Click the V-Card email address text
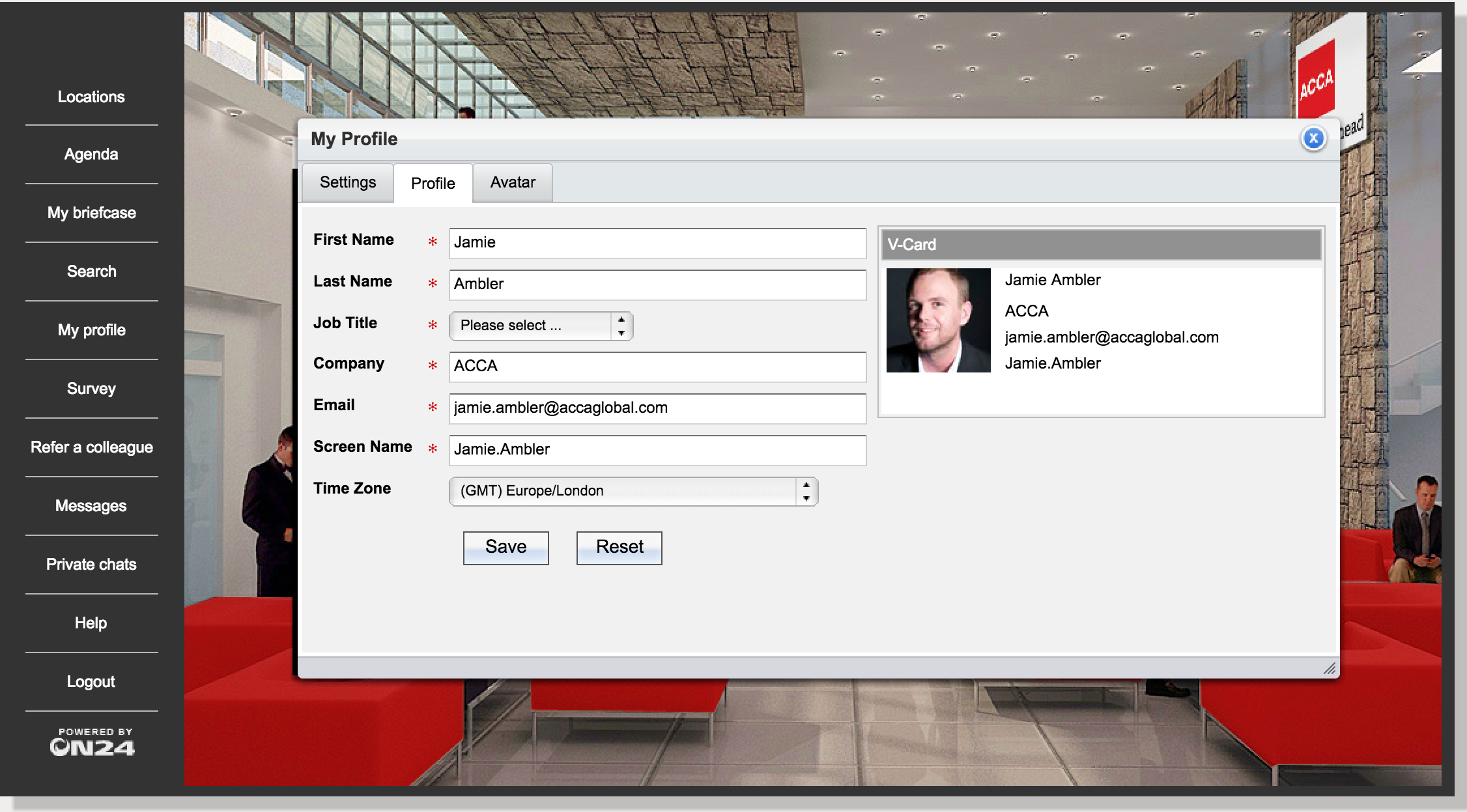 pyautogui.click(x=1111, y=337)
